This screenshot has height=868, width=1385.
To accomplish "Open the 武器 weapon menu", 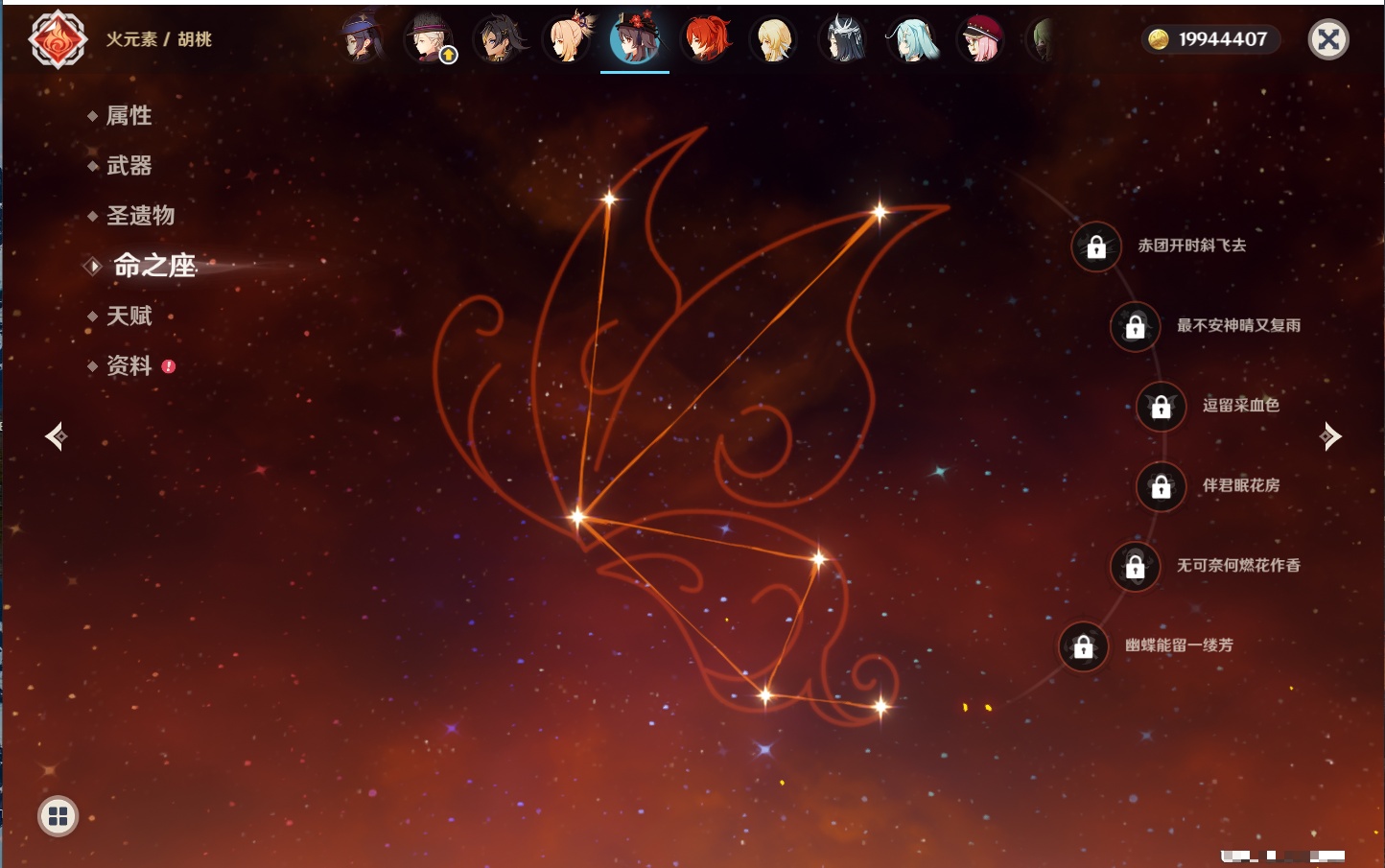I will coord(129,166).
